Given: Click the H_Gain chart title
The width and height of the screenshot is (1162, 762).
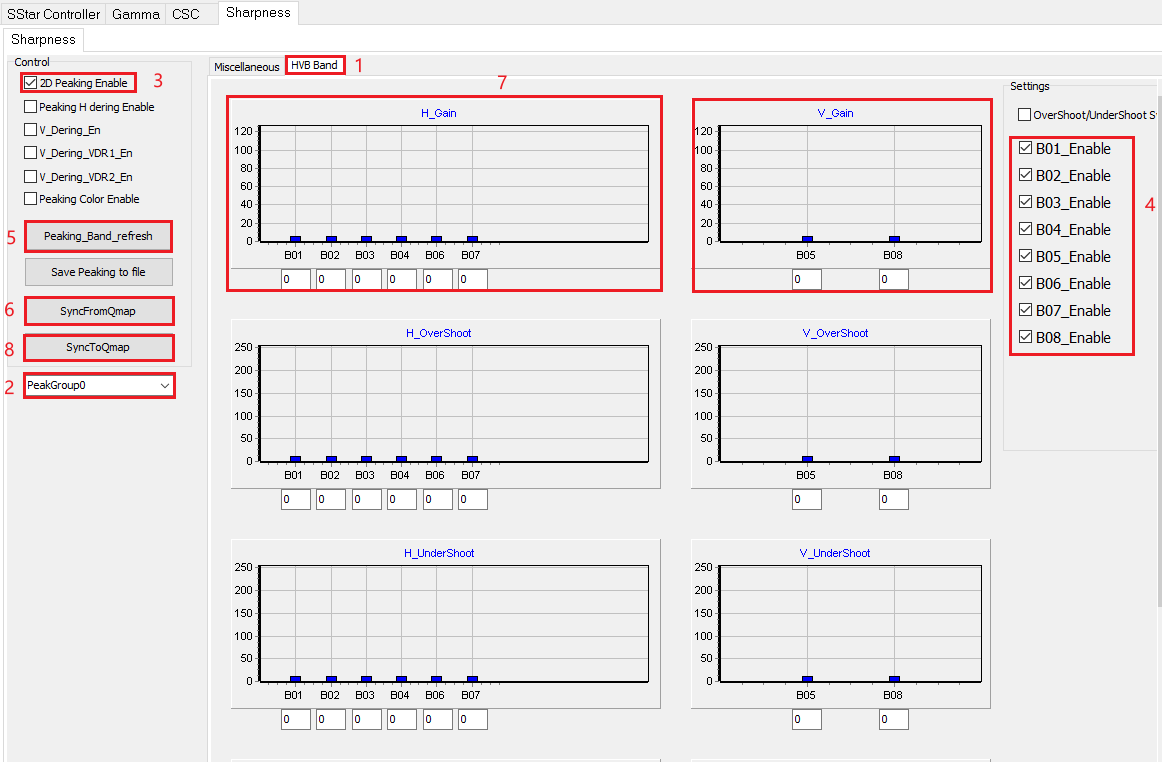Looking at the screenshot, I should pos(439,113).
